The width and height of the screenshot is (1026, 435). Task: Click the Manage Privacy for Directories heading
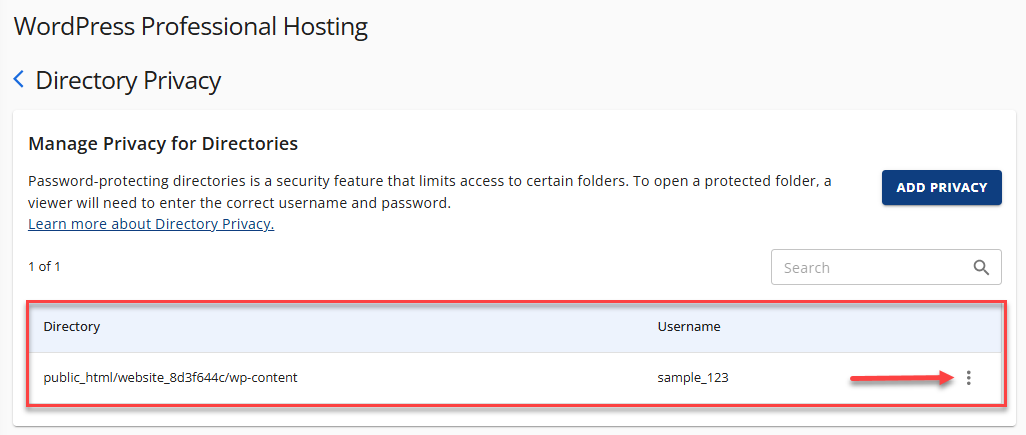coord(163,143)
